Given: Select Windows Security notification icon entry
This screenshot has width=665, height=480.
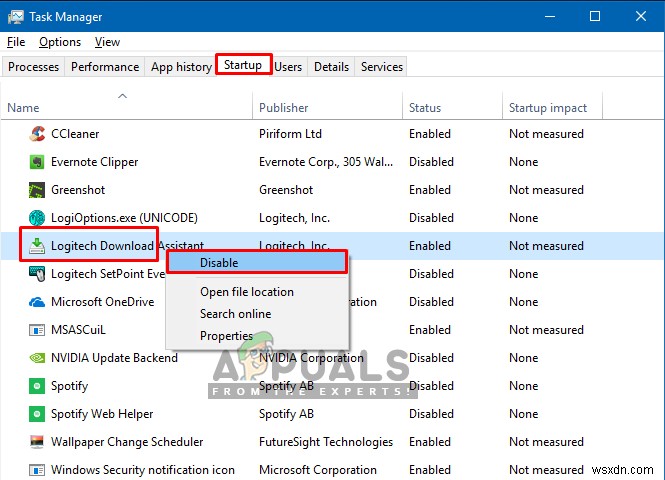Looking at the screenshot, I should (x=143, y=470).
